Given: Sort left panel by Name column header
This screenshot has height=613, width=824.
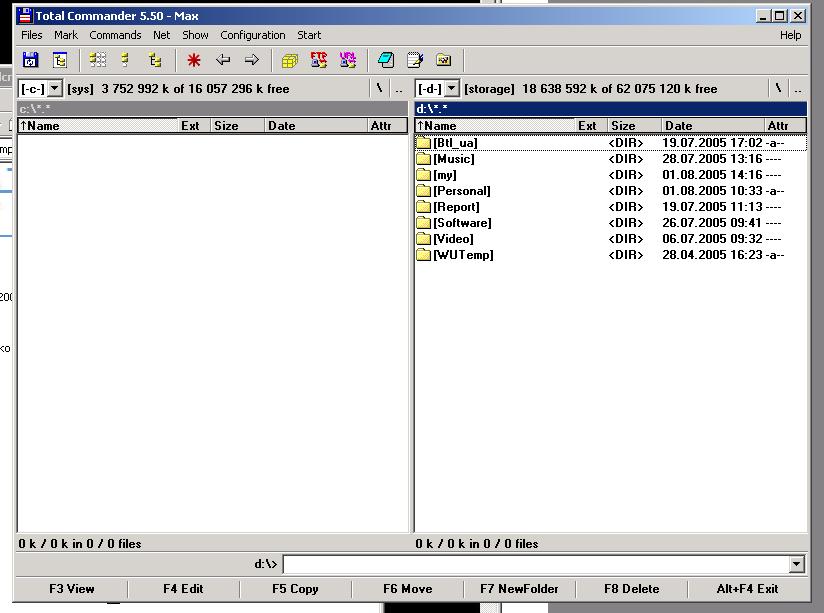Looking at the screenshot, I should (x=98, y=126).
